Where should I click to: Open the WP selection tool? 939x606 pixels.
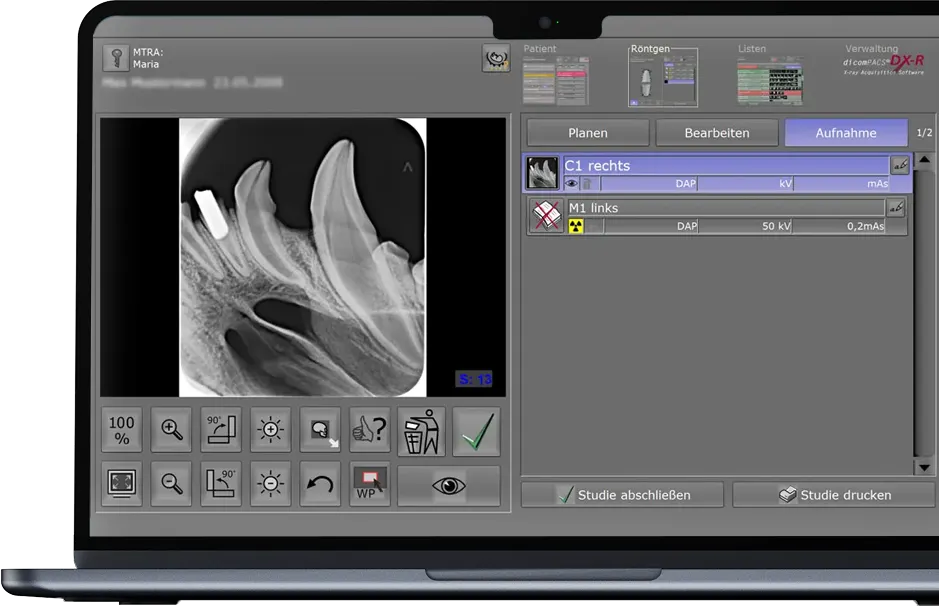point(370,484)
